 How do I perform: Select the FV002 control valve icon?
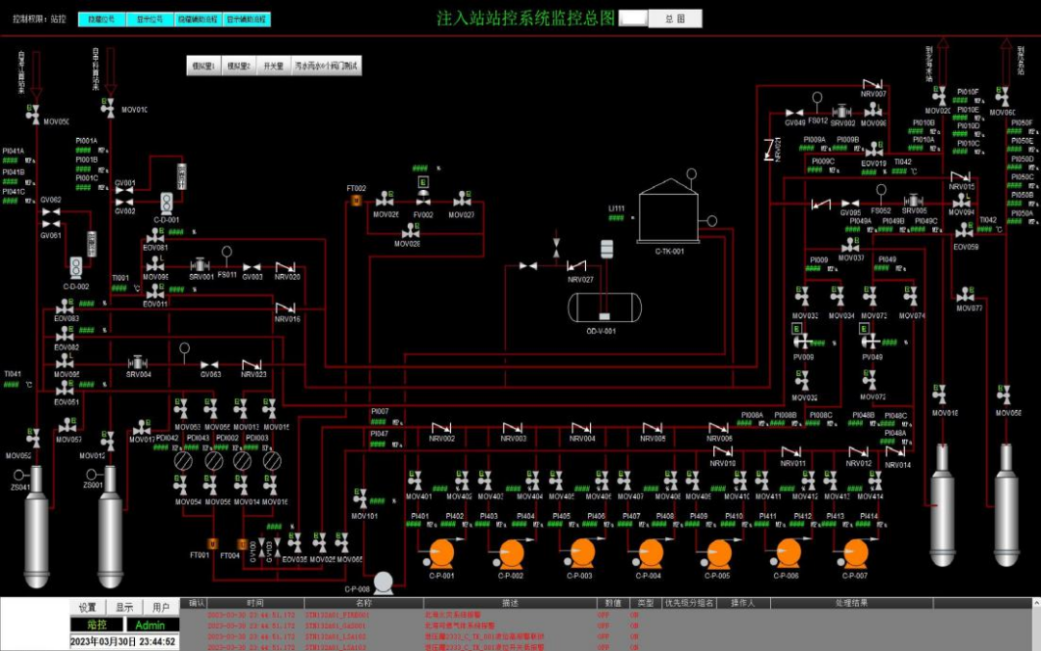423,200
